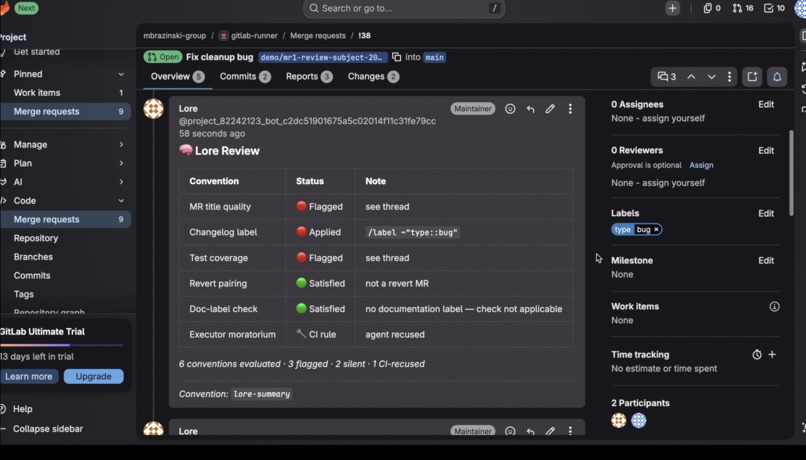This screenshot has height=460, width=806.
Task: Click the Search or go to field
Action: pos(404,8)
